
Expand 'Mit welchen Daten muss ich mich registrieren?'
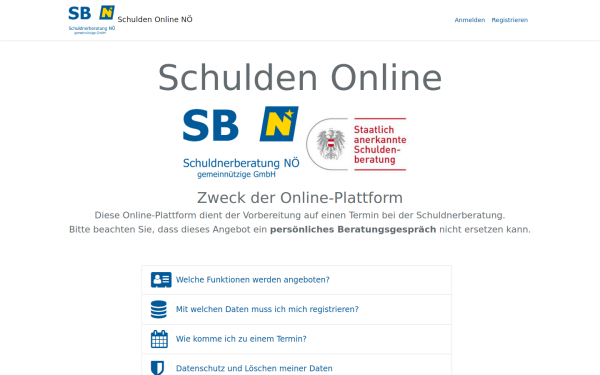pyautogui.click(x=267, y=309)
